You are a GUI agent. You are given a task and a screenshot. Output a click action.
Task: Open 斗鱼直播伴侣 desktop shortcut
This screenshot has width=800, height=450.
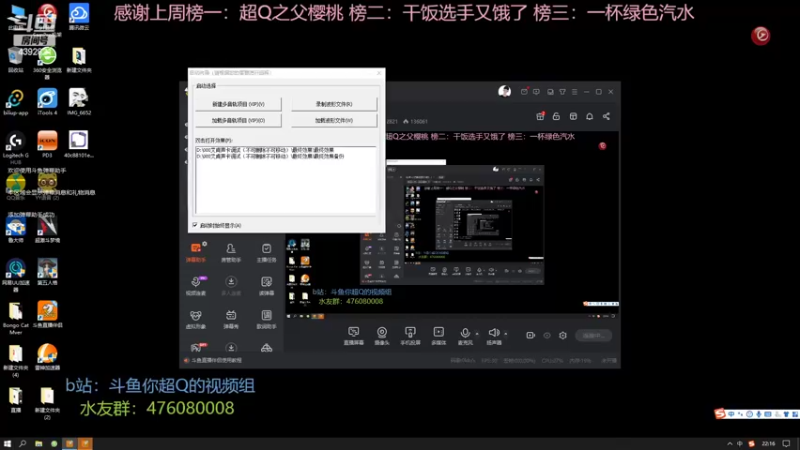click(x=47, y=314)
